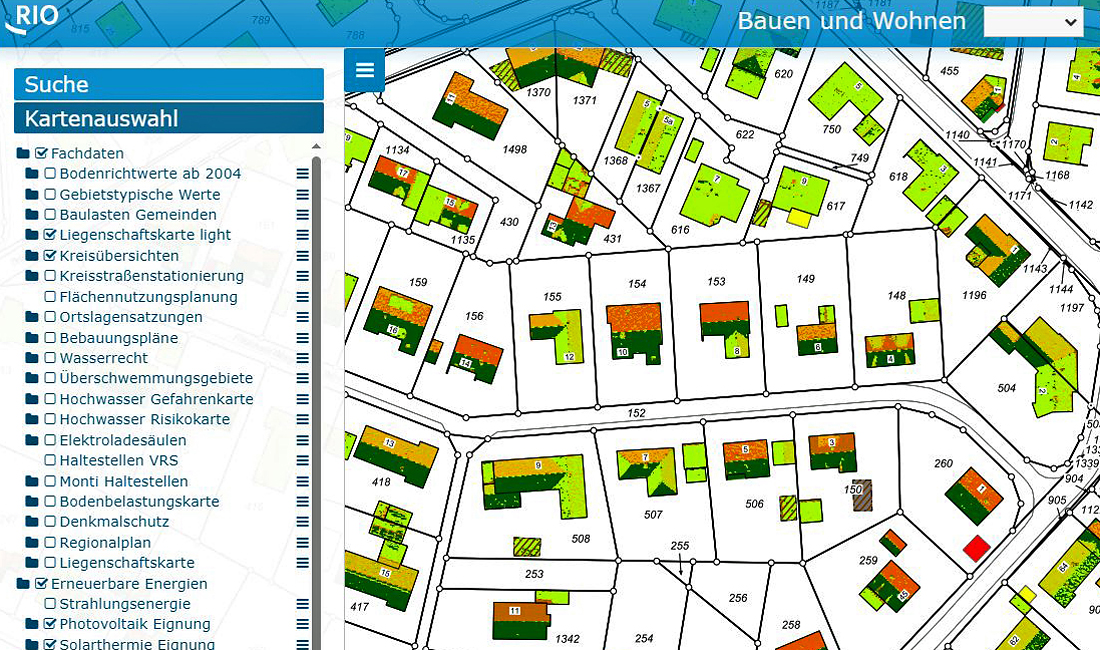The width and height of the screenshot is (1100, 650).
Task: Open the Suche panel tab
Action: coord(168,84)
